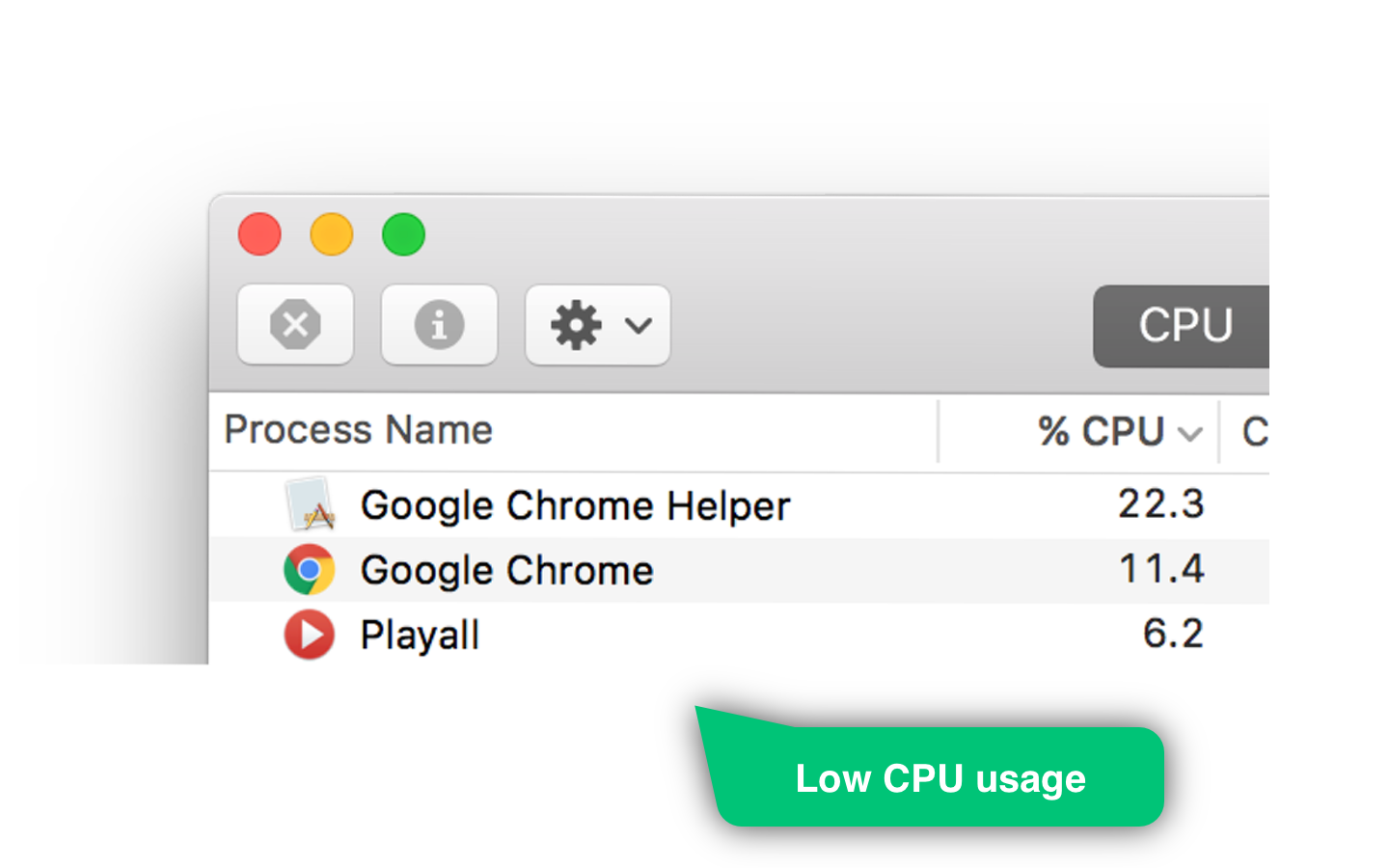Toggle the % CPU sort direction chevron
Screen dimensions: 1389x868
pos(1190,434)
